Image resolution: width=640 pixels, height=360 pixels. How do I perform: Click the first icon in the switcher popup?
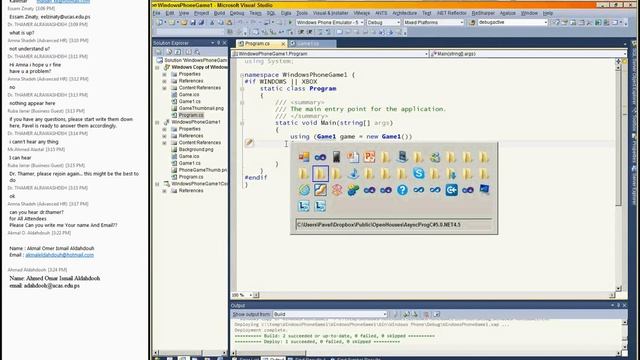click(304, 157)
